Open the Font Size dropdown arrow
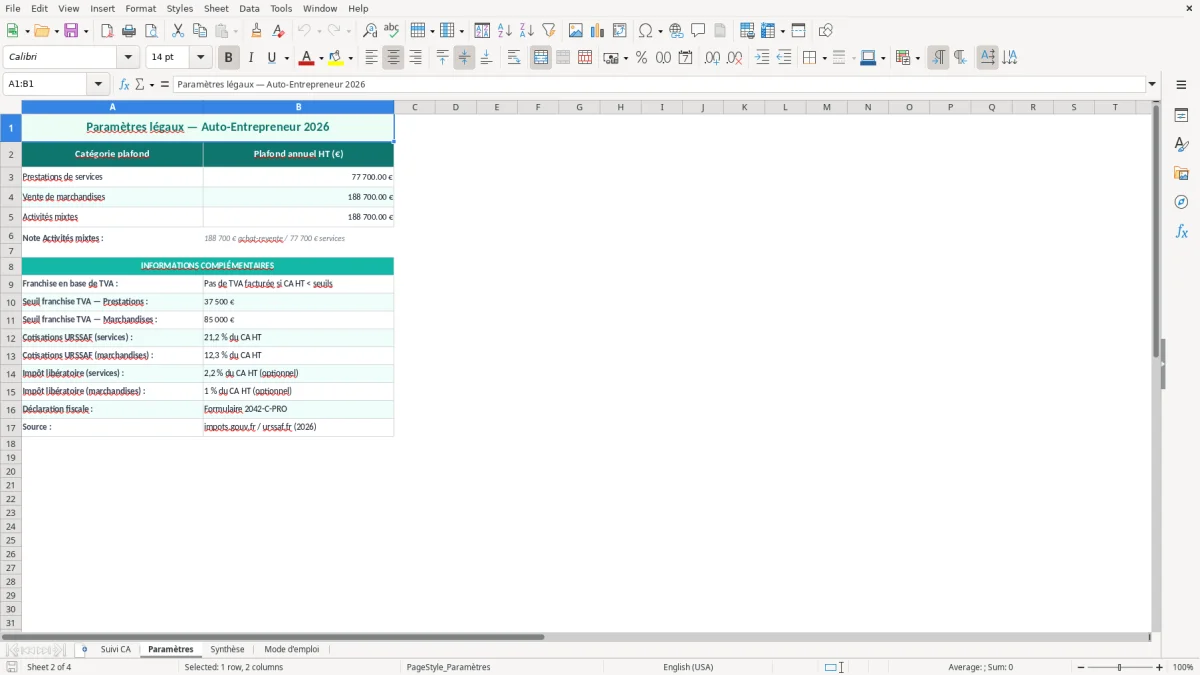1200x675 pixels. (200, 58)
